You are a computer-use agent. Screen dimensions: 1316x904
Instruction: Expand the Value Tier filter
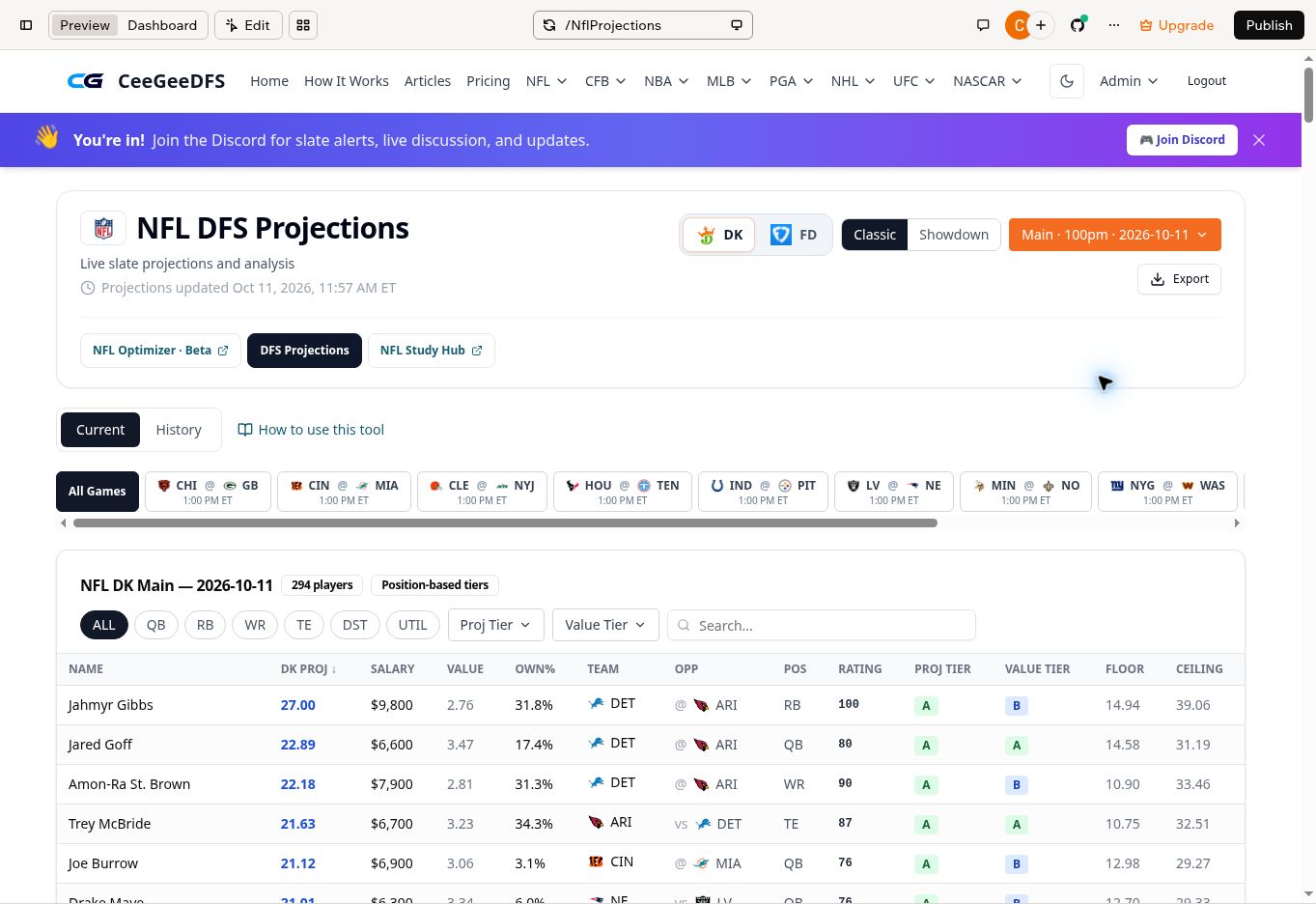[x=605, y=625]
